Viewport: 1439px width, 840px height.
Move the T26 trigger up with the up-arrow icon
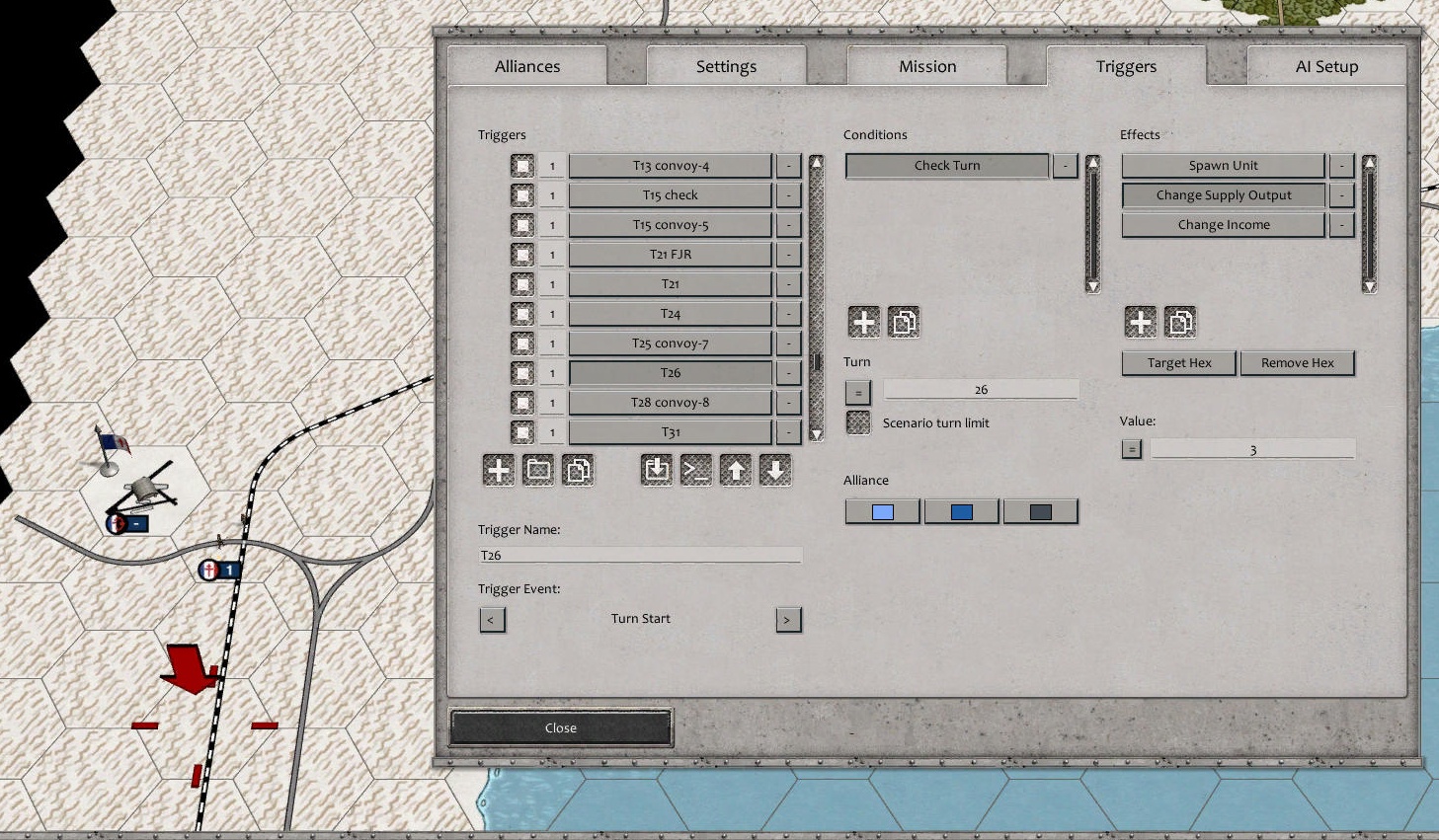736,470
